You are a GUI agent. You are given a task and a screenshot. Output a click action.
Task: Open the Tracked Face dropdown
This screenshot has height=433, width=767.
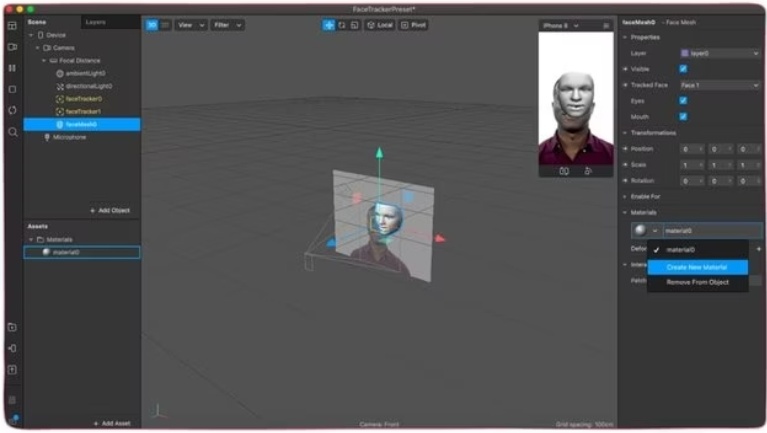(x=719, y=85)
